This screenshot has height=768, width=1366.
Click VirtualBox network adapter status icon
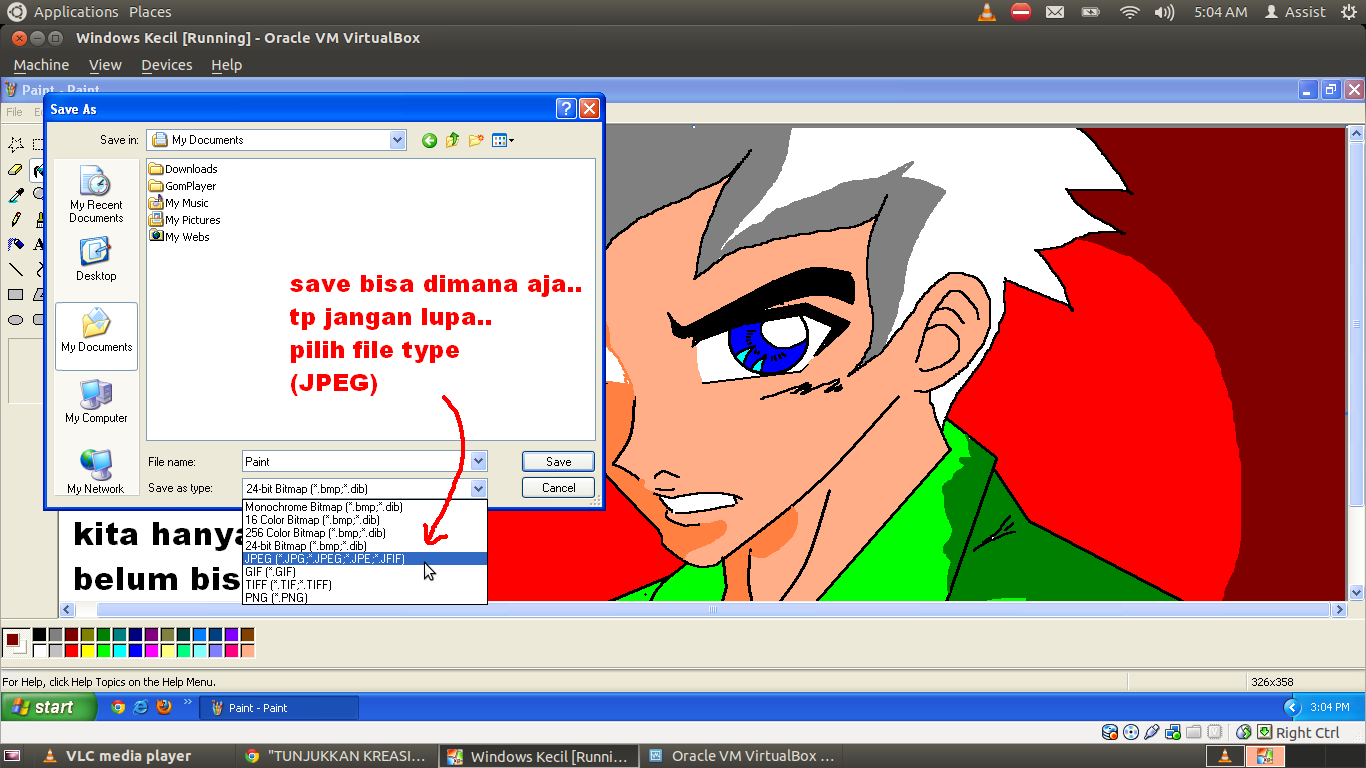(1173, 732)
